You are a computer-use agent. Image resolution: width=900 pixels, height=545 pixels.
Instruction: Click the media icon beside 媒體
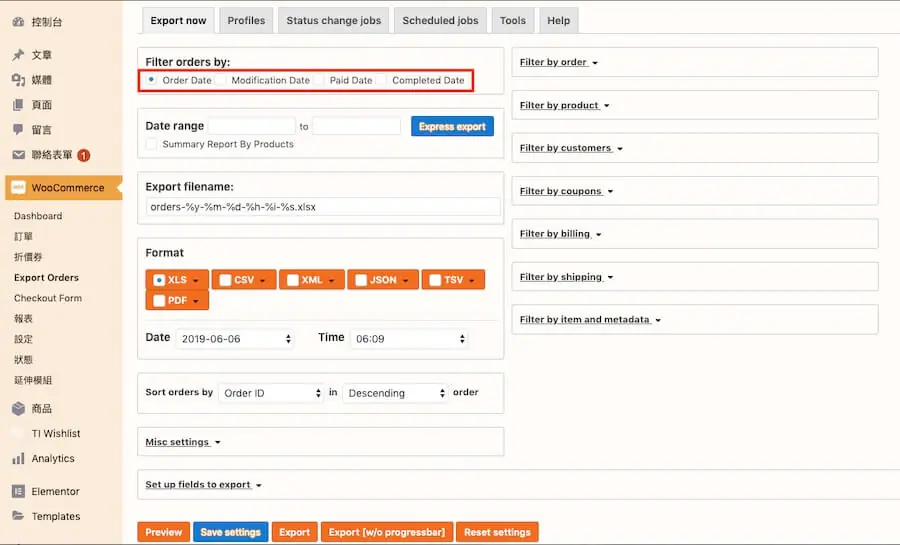18,80
